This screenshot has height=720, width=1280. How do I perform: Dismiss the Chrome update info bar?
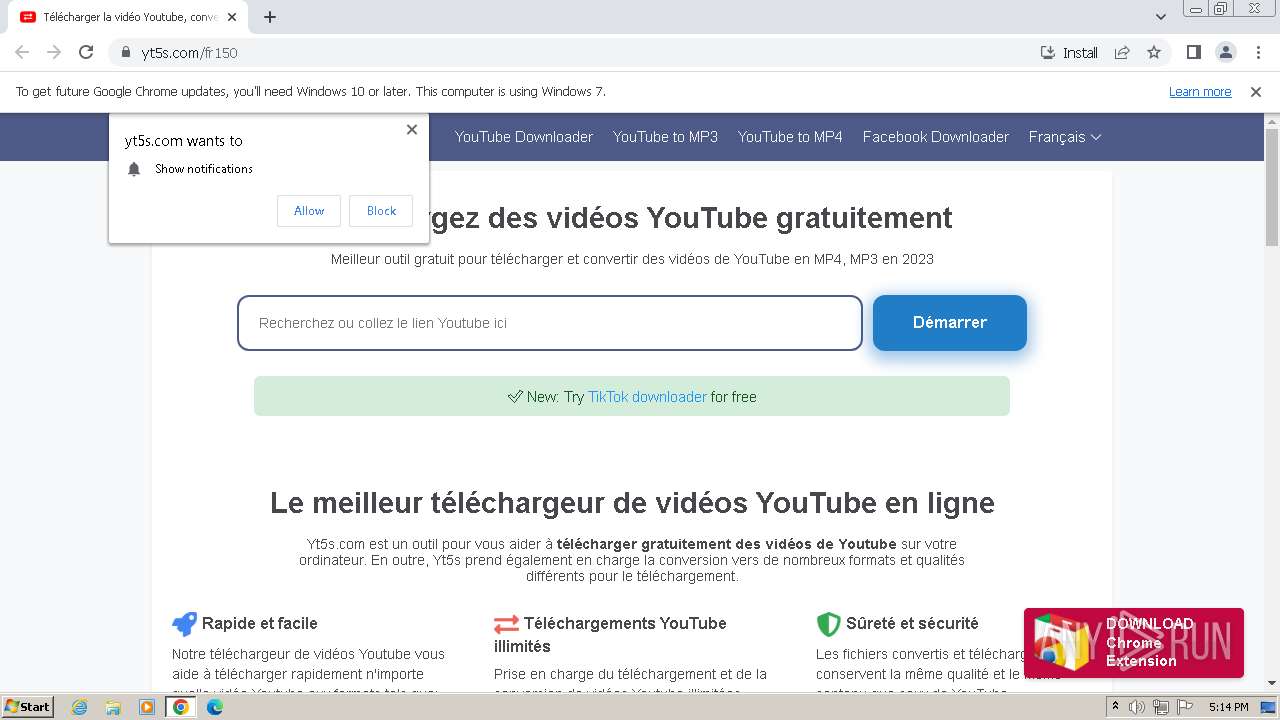(x=1256, y=92)
